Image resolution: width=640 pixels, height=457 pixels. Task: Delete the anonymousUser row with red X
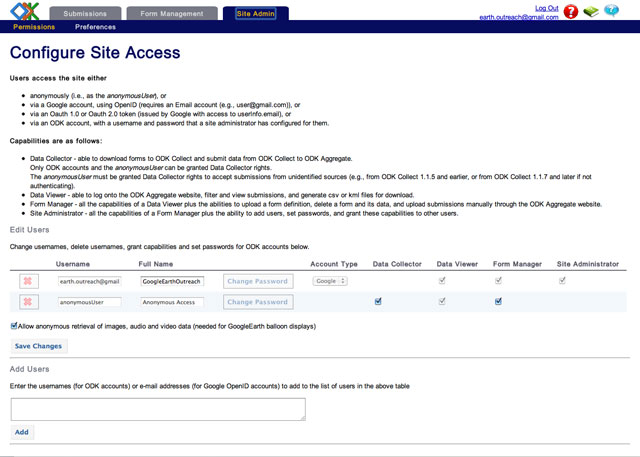pos(28,301)
